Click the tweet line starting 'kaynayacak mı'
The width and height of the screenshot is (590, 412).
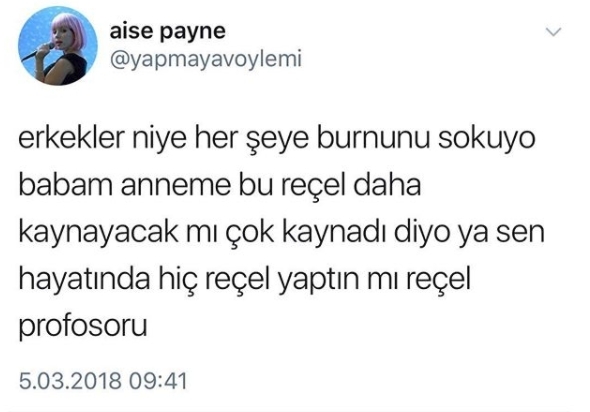click(x=281, y=233)
